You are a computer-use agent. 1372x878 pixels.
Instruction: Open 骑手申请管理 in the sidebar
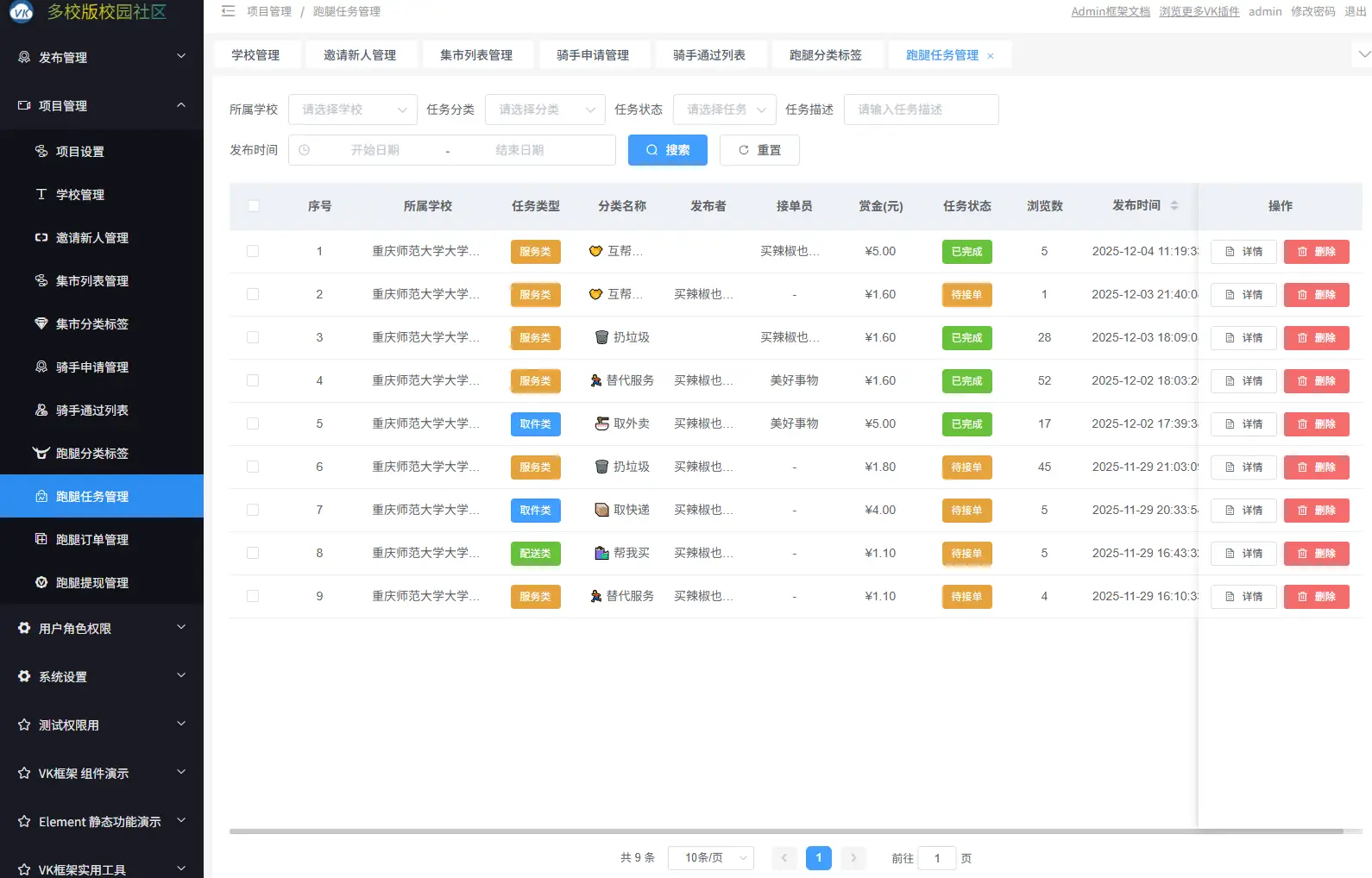(91, 367)
